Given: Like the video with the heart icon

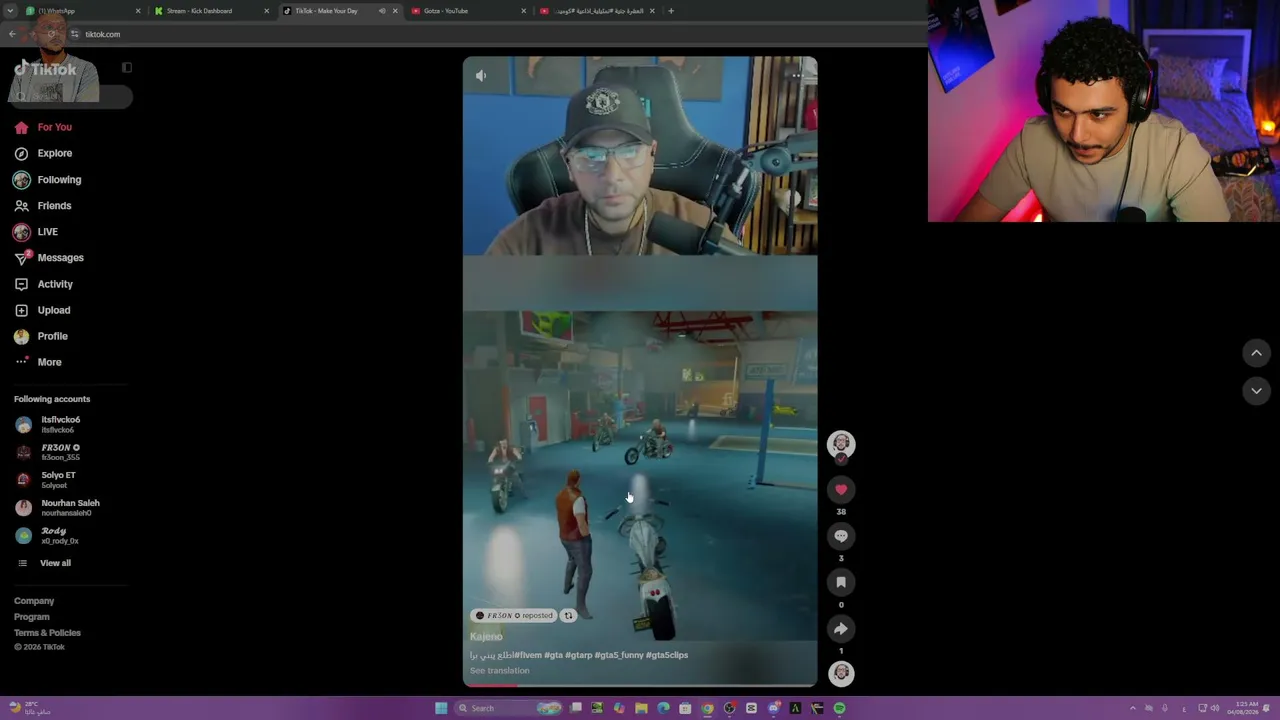Looking at the screenshot, I should (x=841, y=490).
